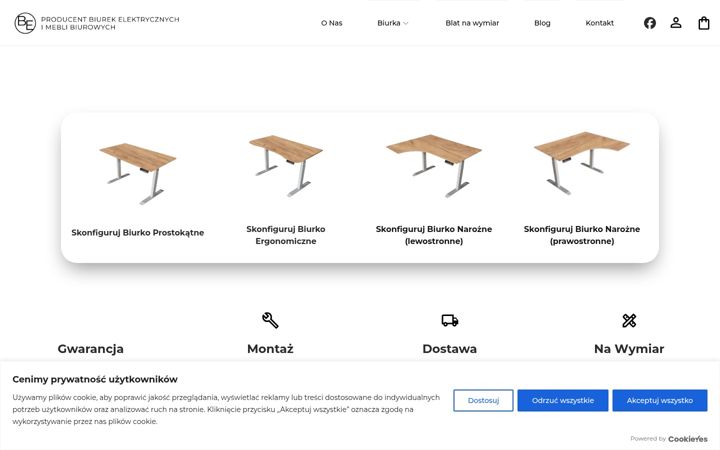The width and height of the screenshot is (720, 450).
Task: Reject cookies with Odrzuć wszystkie
Action: pyautogui.click(x=562, y=400)
